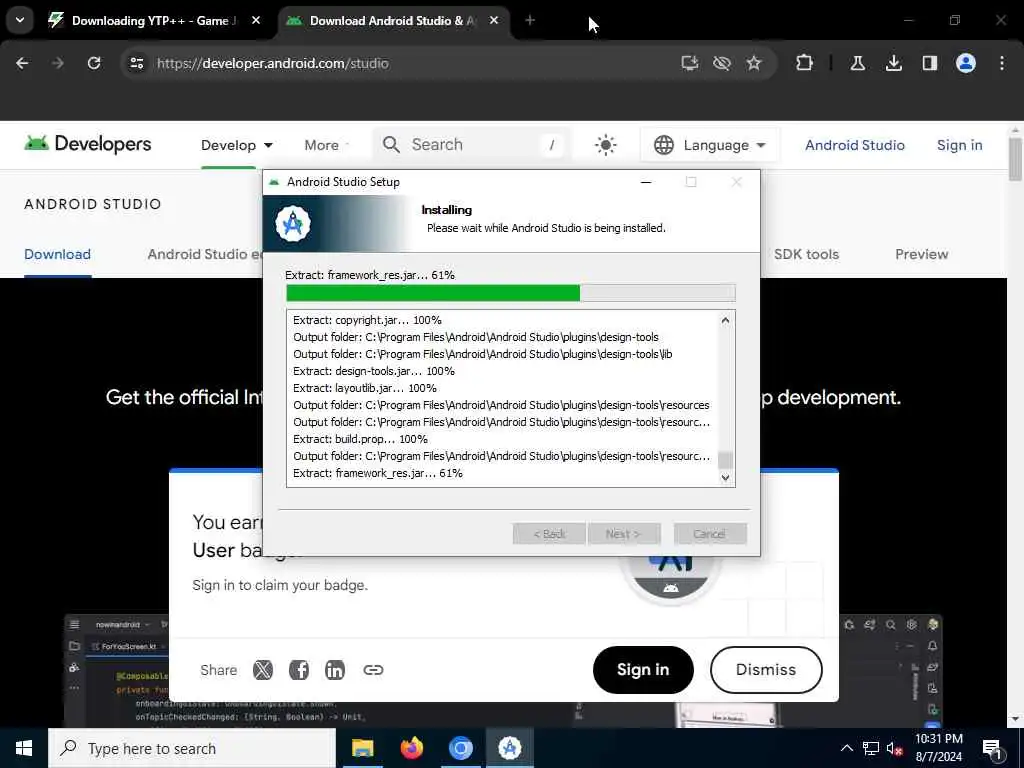Screen dimensions: 1024x768
Task: Click the Android Developers logo
Action: point(88,144)
